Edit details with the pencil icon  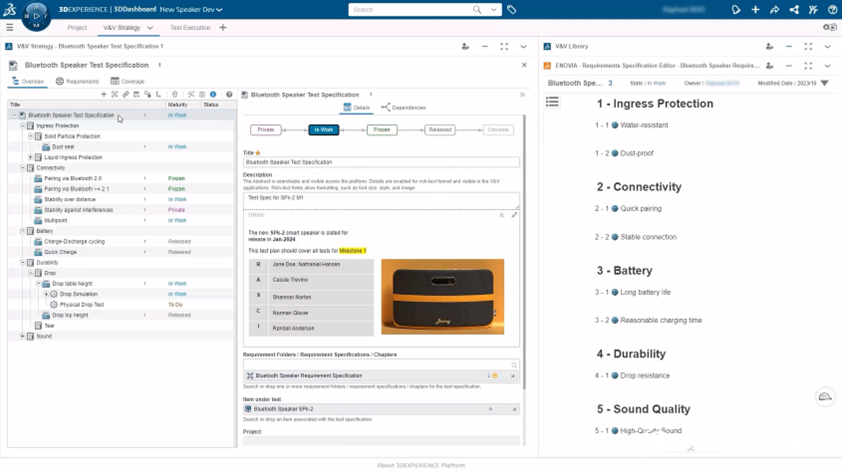514,215
